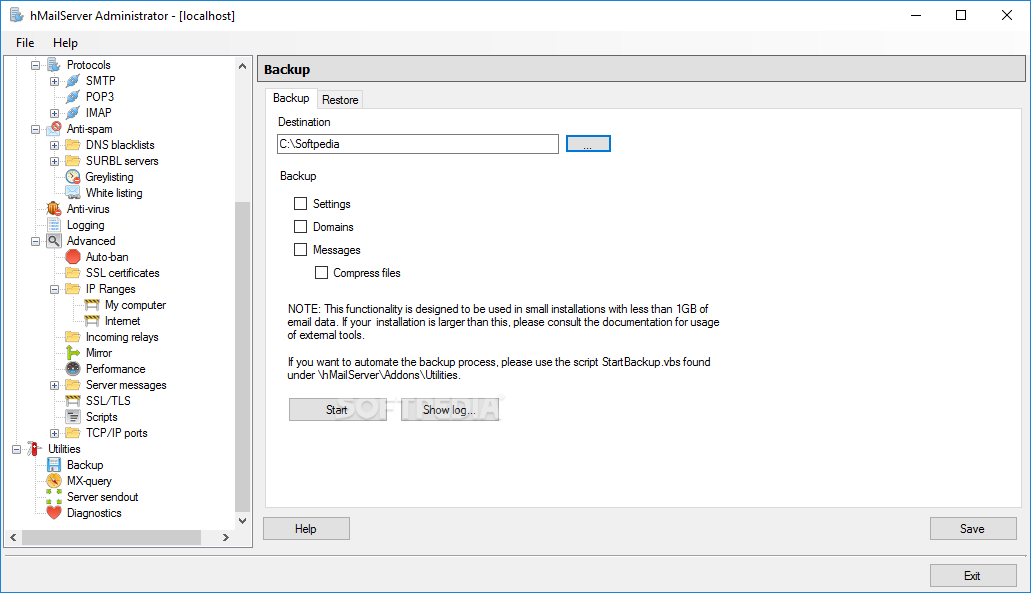Select the Backup tab
Image resolution: width=1031 pixels, height=593 pixels.
point(291,98)
